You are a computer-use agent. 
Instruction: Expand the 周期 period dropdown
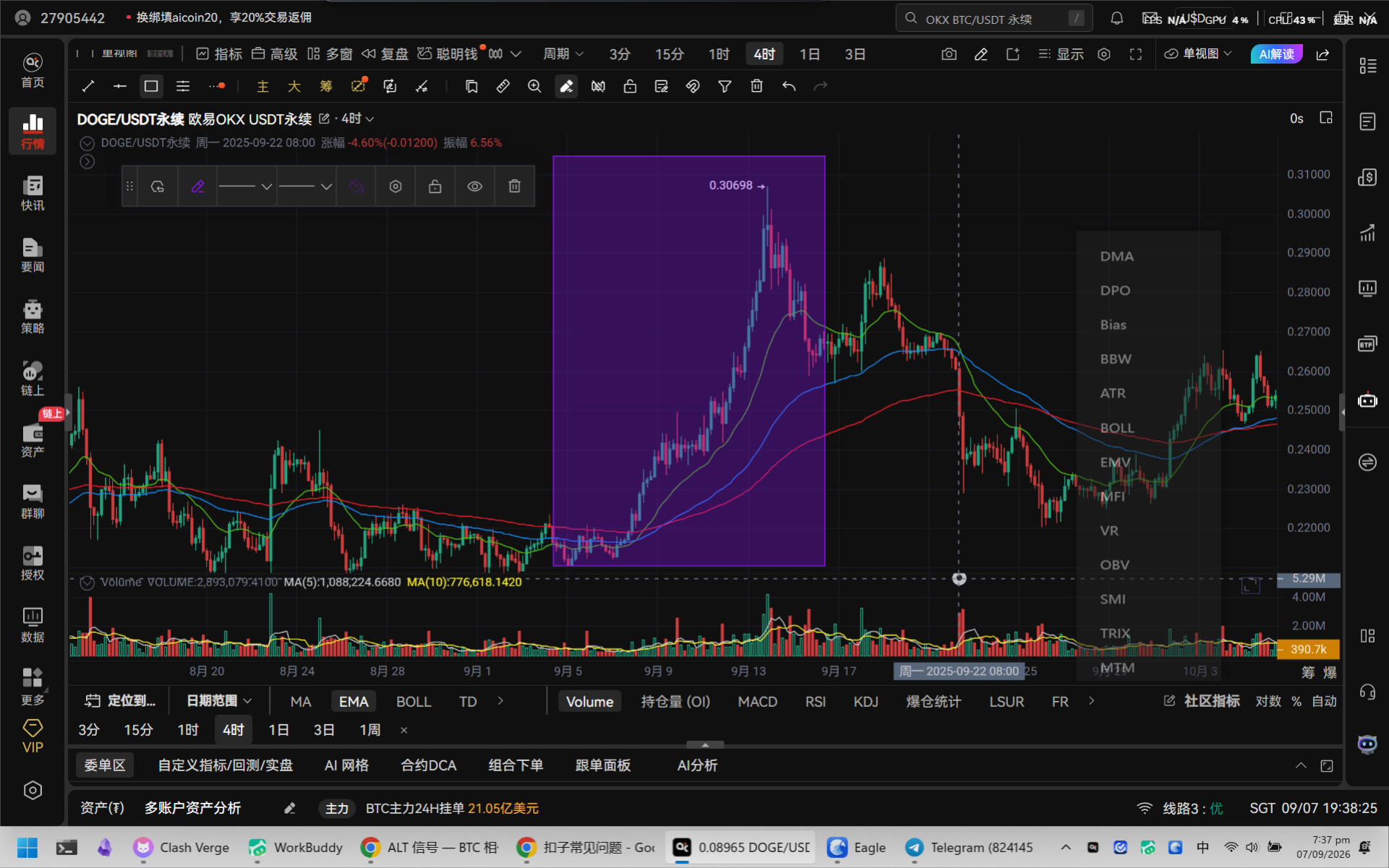[563, 54]
